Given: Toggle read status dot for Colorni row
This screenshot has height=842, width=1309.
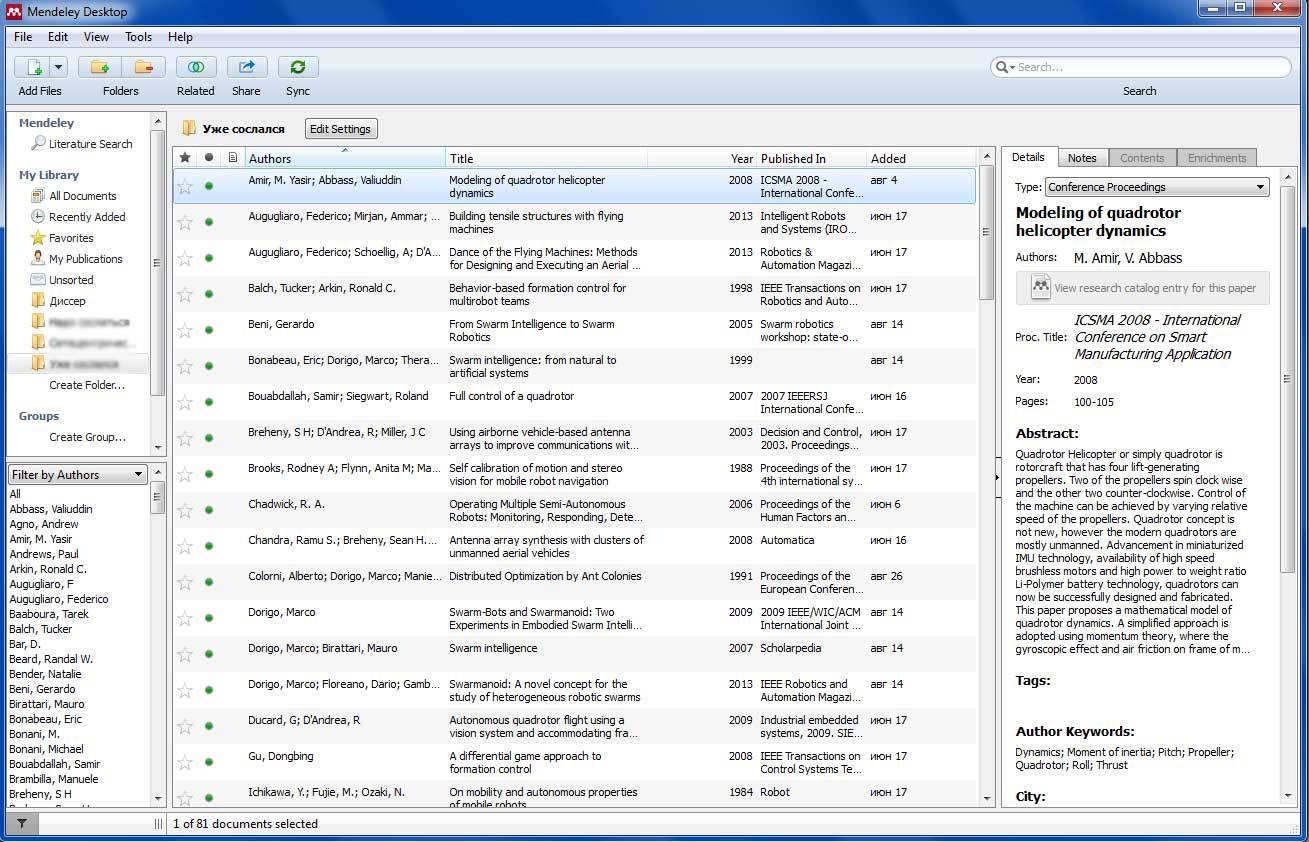Looking at the screenshot, I should (208, 582).
